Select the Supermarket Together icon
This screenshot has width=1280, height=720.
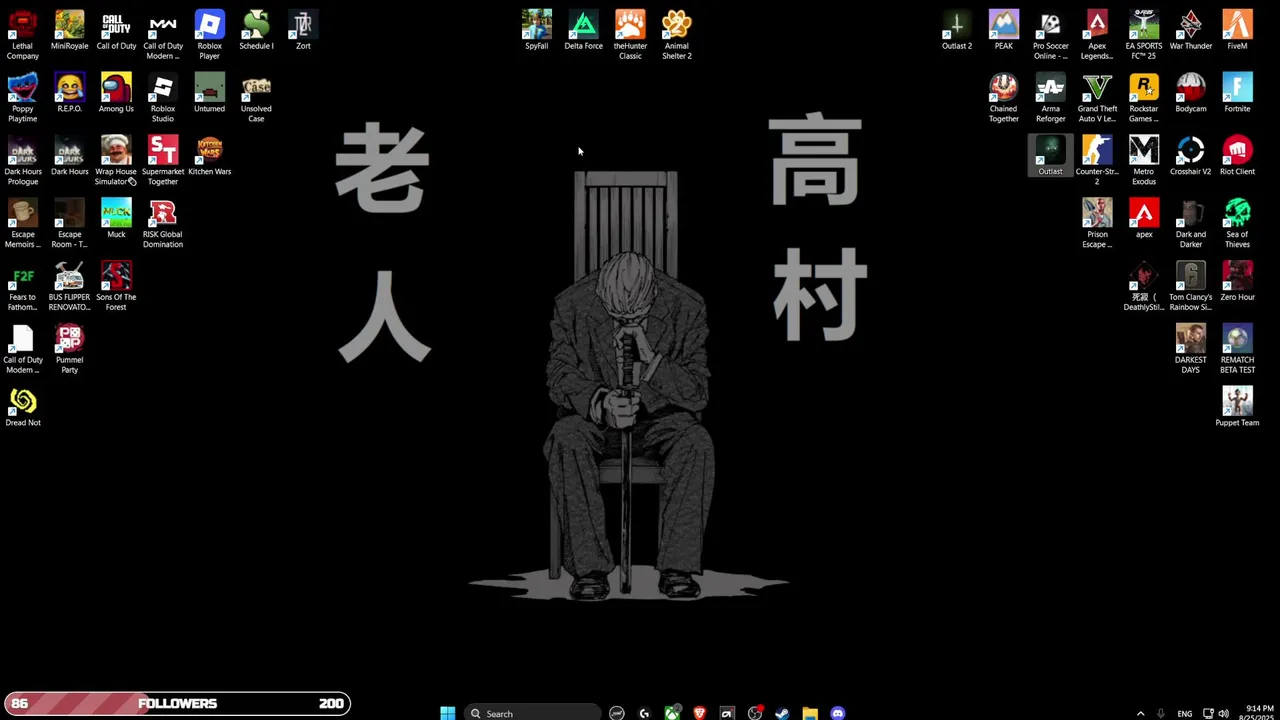coord(163,161)
